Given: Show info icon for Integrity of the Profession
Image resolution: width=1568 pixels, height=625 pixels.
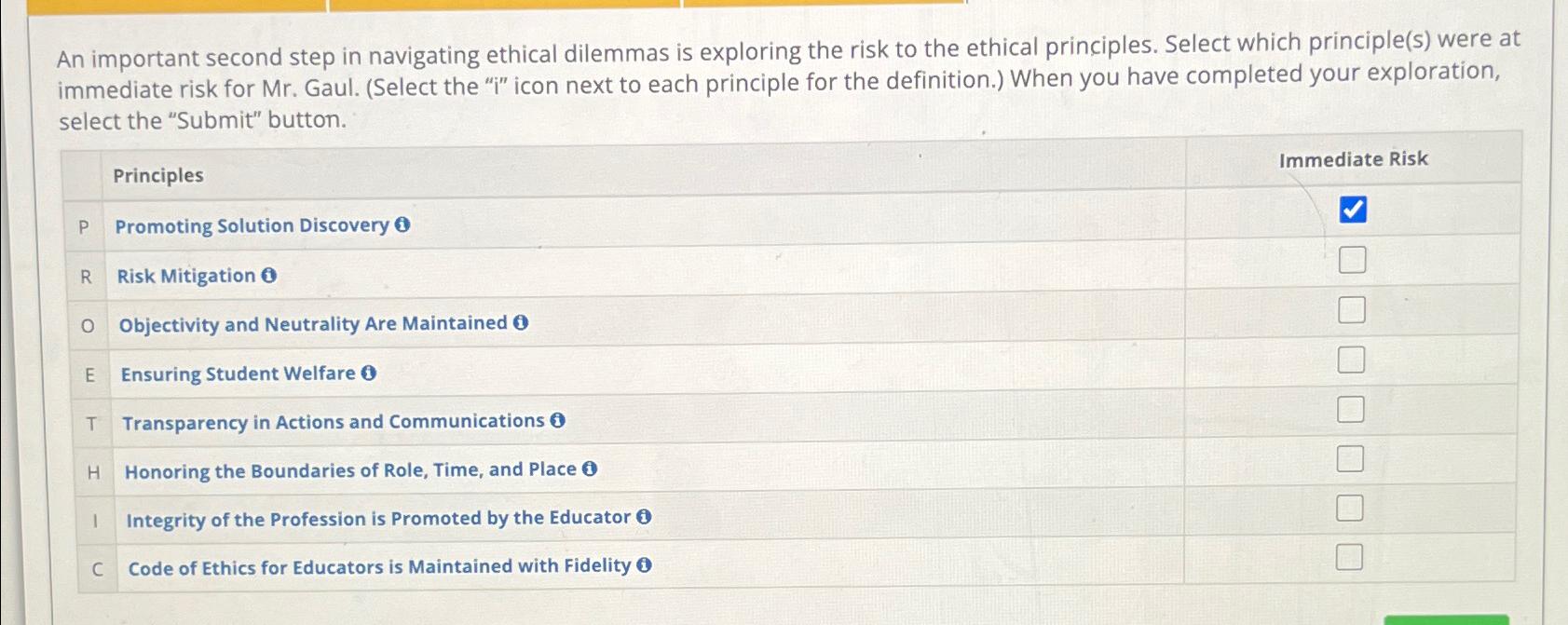Looking at the screenshot, I should coord(644,516).
